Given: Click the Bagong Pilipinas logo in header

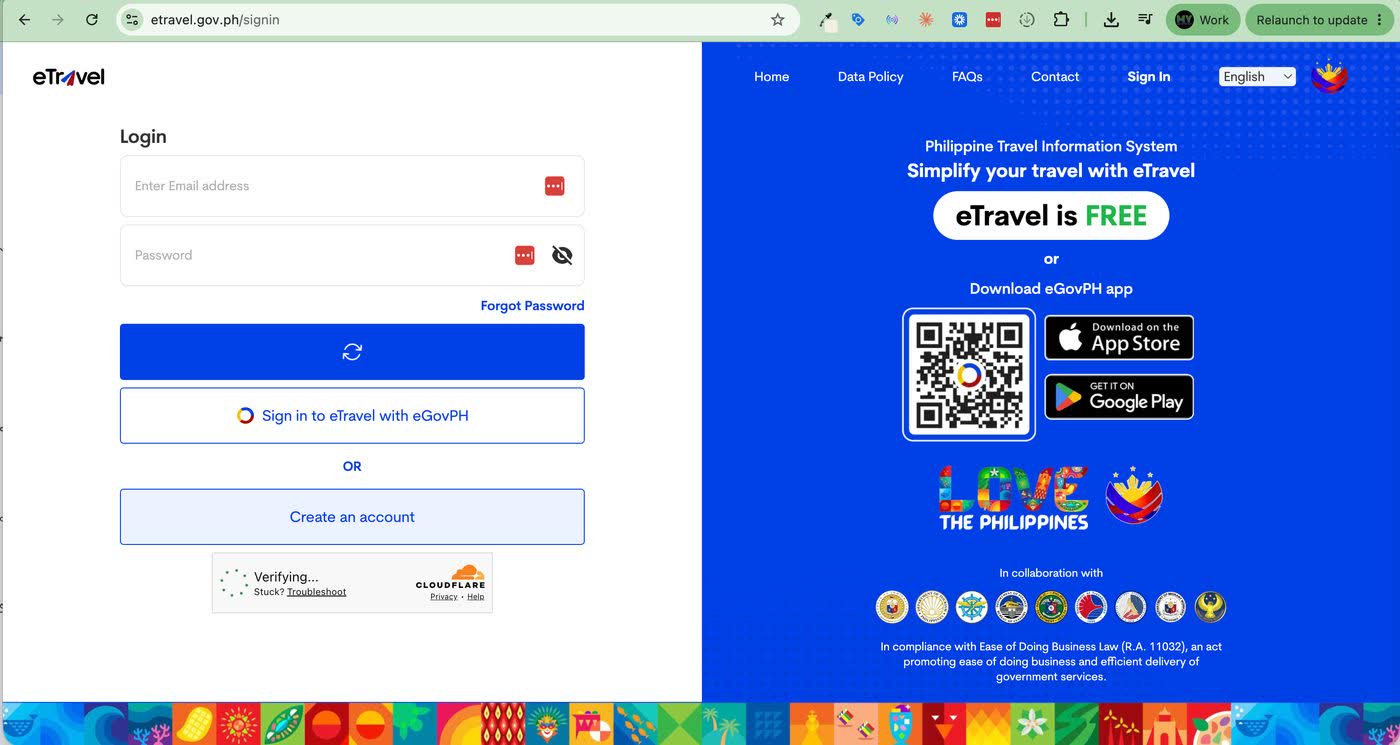Looking at the screenshot, I should coord(1330,77).
